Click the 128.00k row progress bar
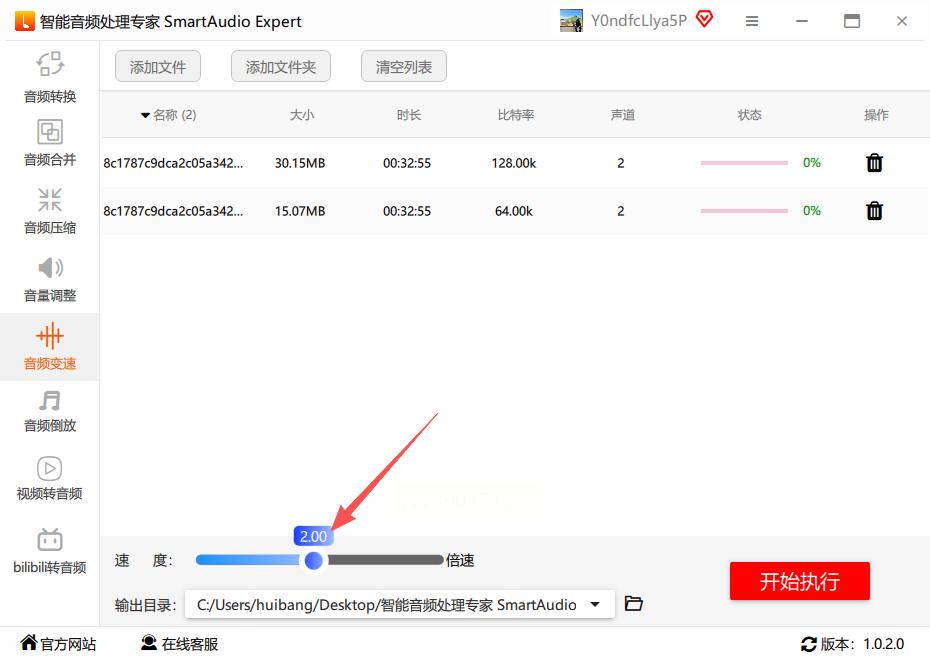This screenshot has height=660, width=930. point(744,162)
